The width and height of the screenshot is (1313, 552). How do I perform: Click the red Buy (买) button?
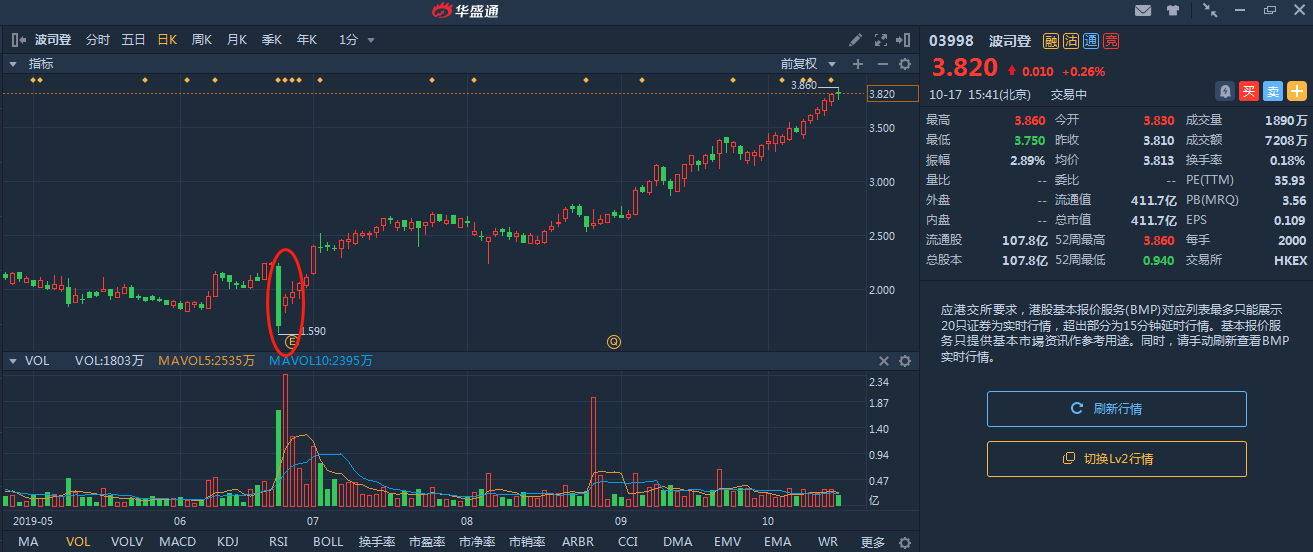[x=1249, y=91]
